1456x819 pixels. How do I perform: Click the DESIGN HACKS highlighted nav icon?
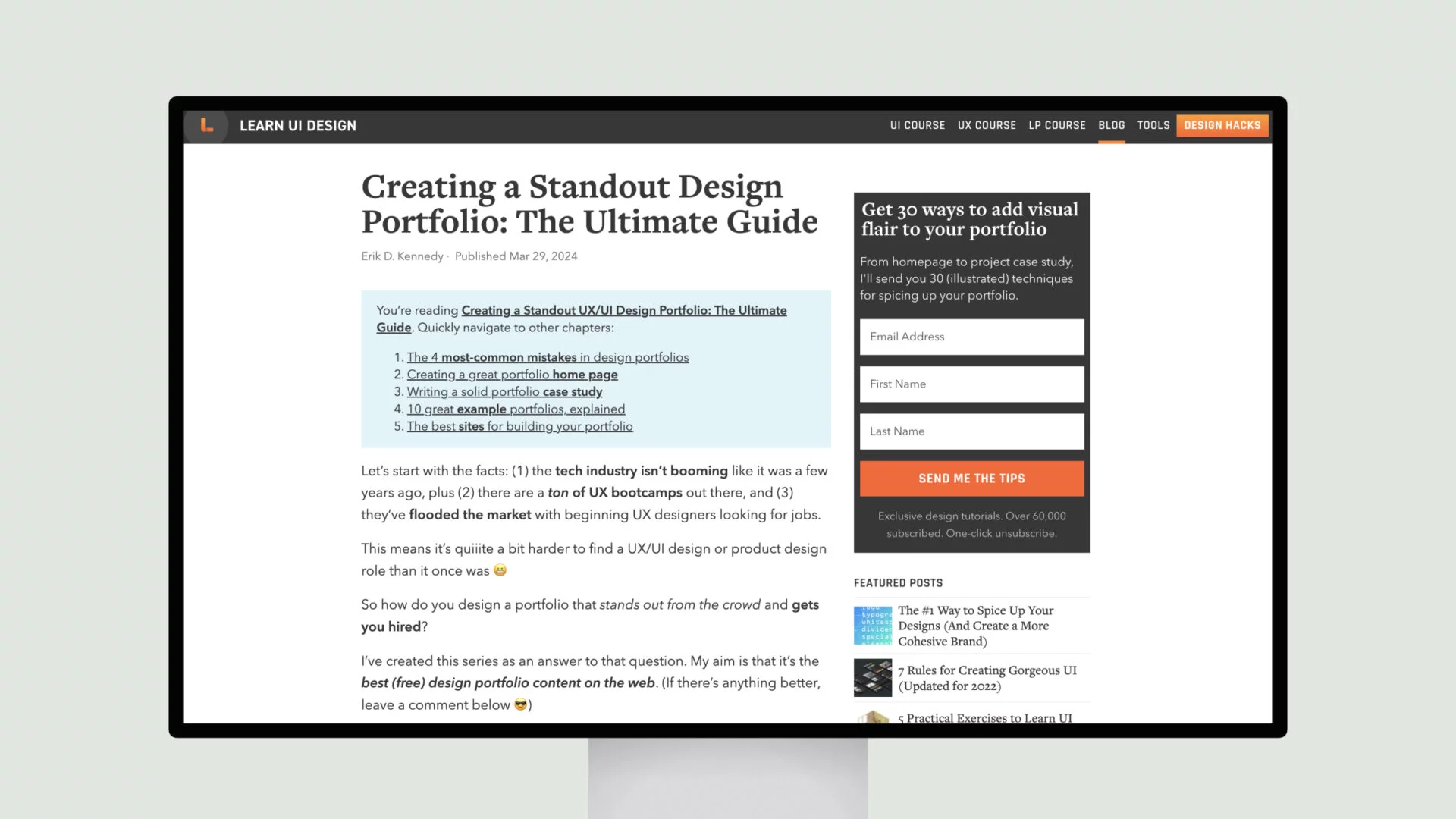[x=1222, y=125]
